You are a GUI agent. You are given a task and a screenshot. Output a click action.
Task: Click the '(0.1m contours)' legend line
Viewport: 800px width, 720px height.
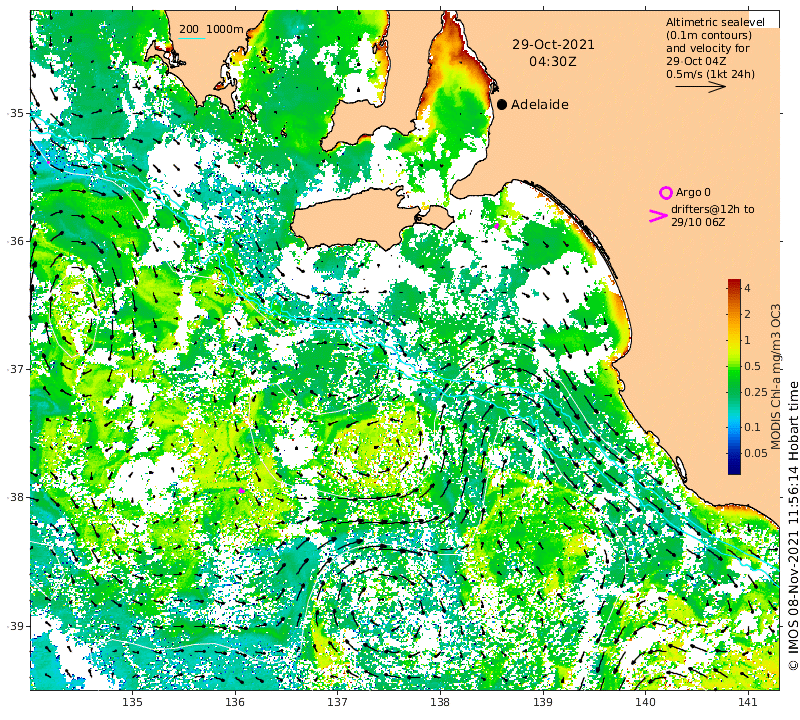click(709, 35)
